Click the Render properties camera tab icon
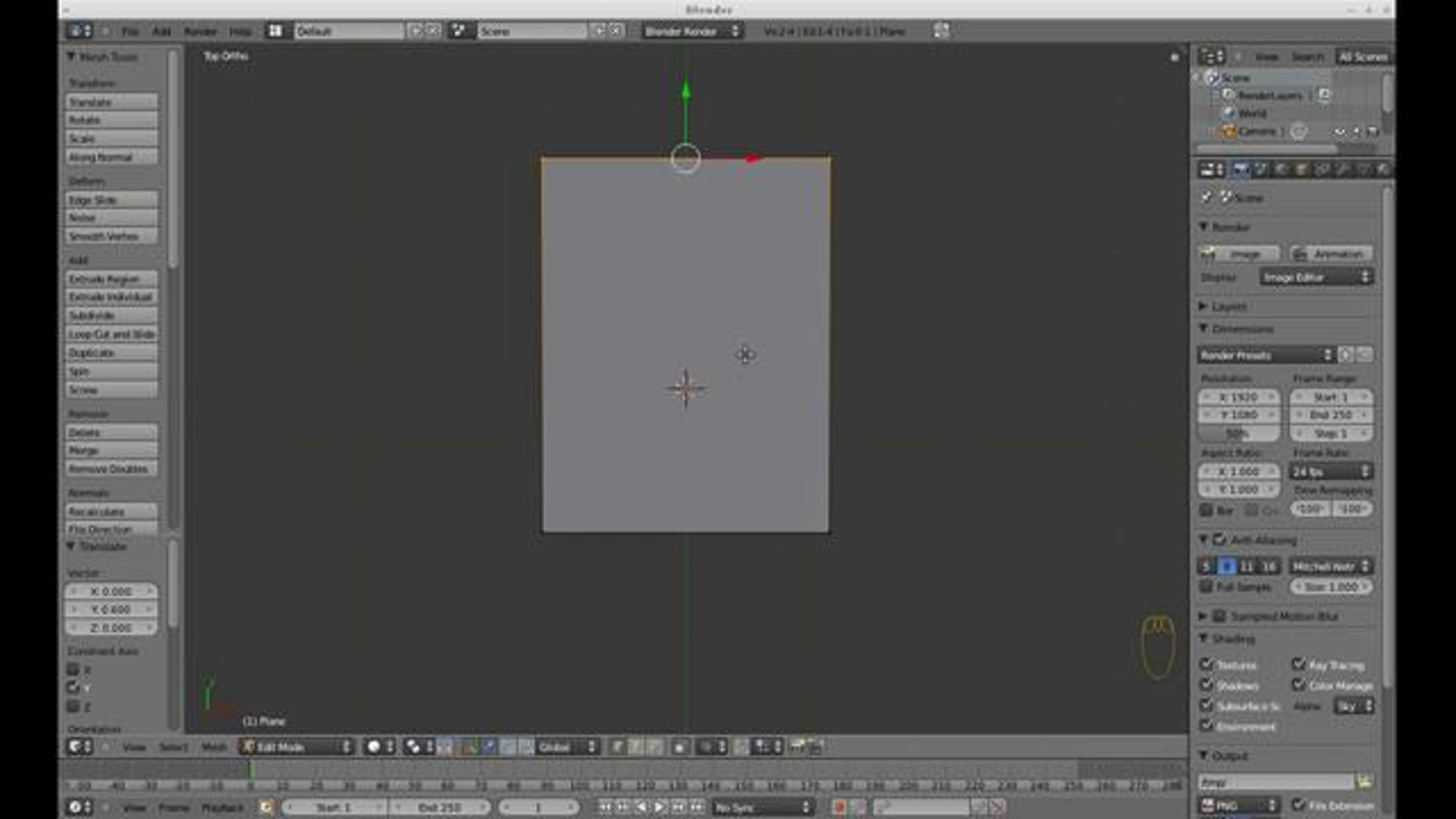1456x819 pixels. click(1240, 170)
